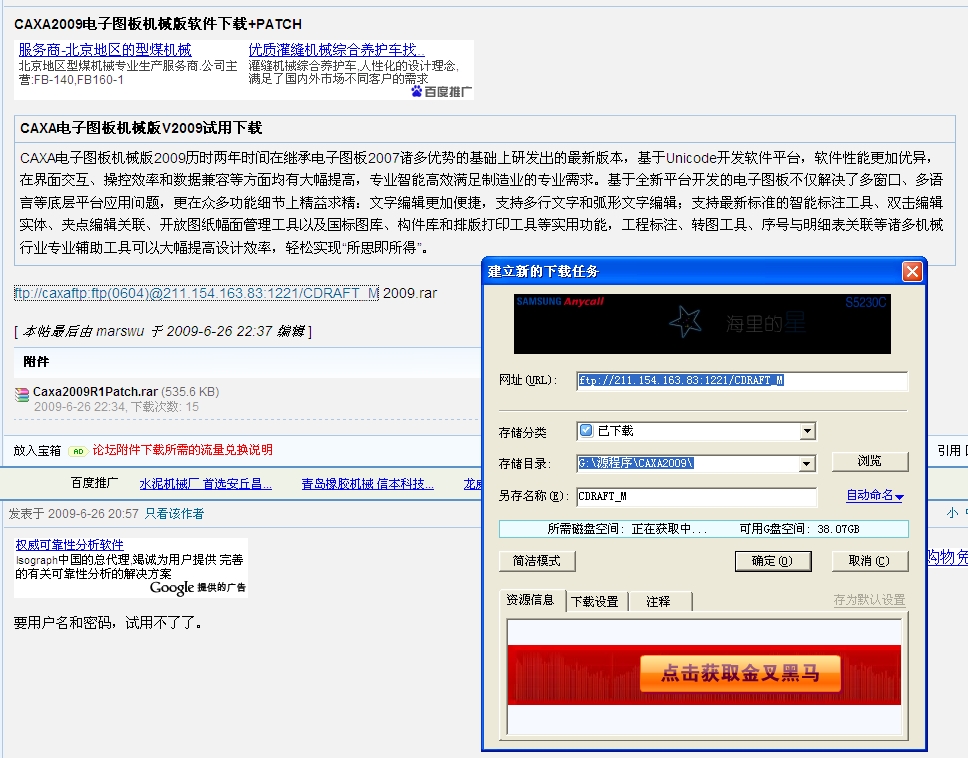Click the 附件 attachment section header
Image resolution: width=968 pixels, height=758 pixels.
(x=36, y=362)
